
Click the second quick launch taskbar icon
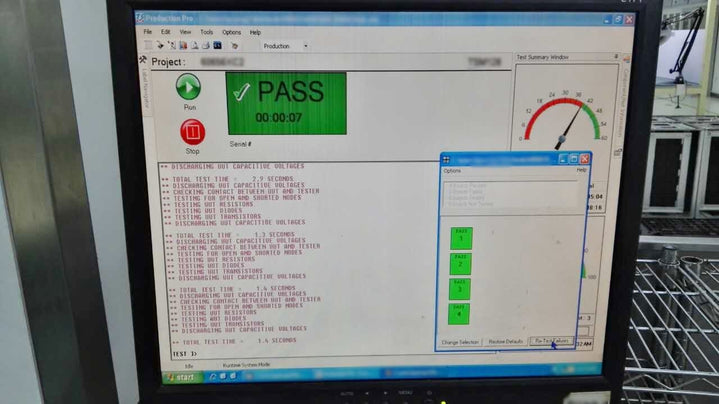223,376
